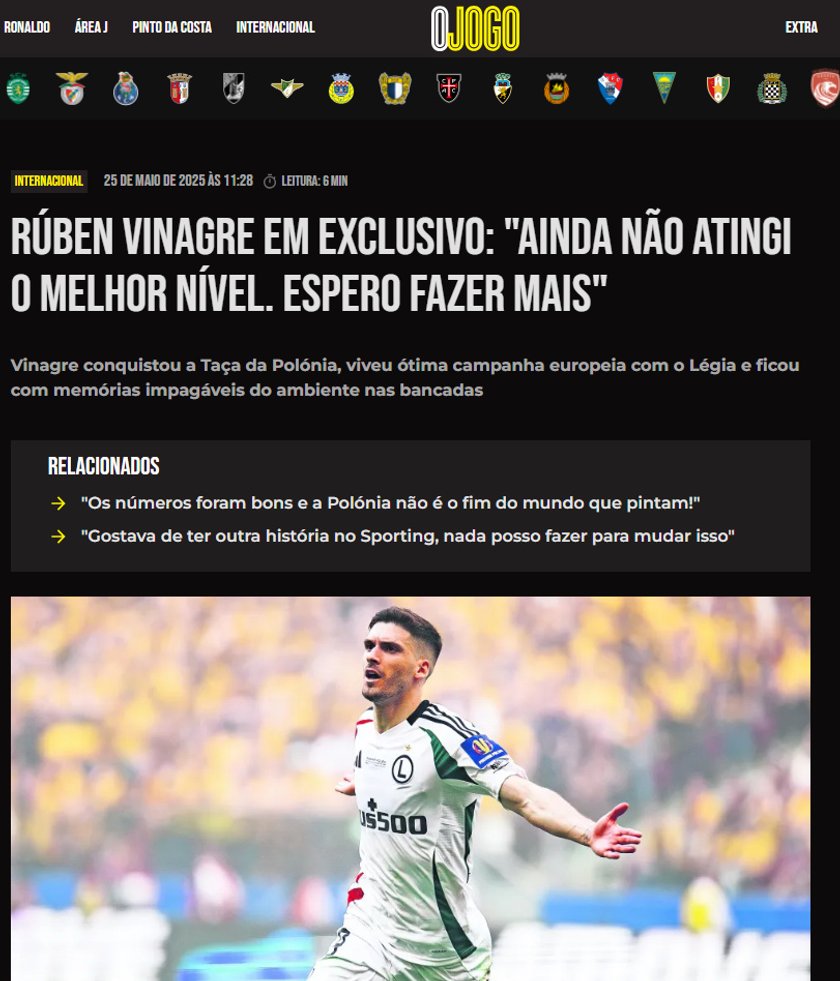Open the Extra menu
This screenshot has height=981, width=840.
[x=801, y=27]
